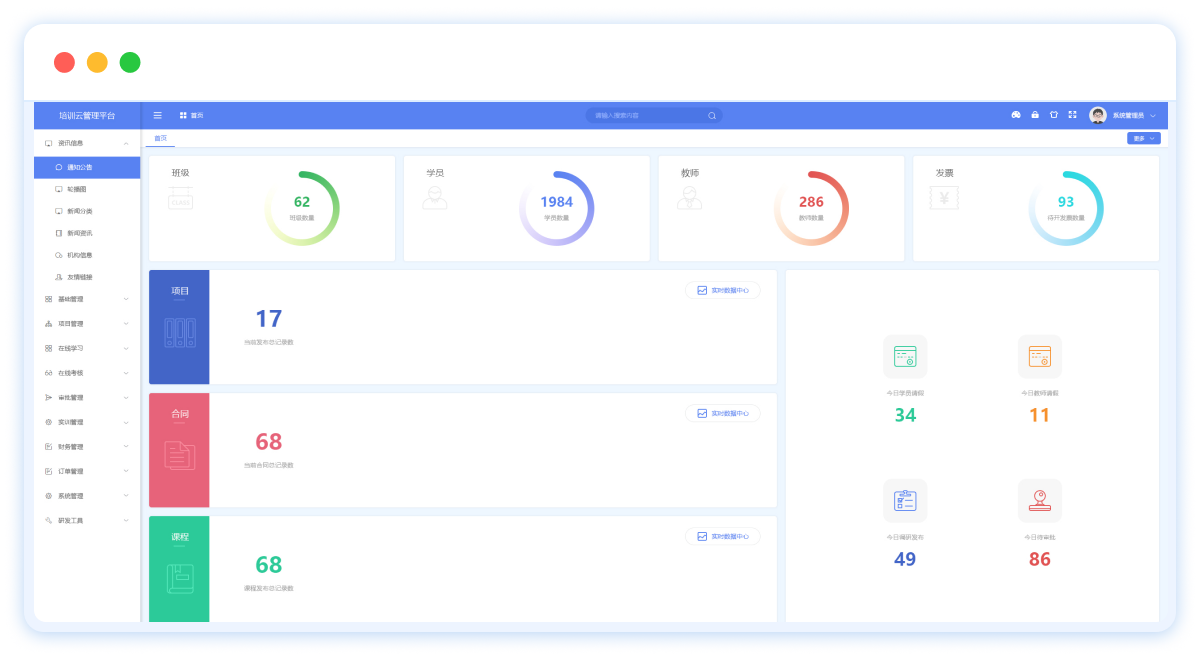Image resolution: width=1200 pixels, height=656 pixels.
Task: Switch to the 首页 tab
Action: 160,138
